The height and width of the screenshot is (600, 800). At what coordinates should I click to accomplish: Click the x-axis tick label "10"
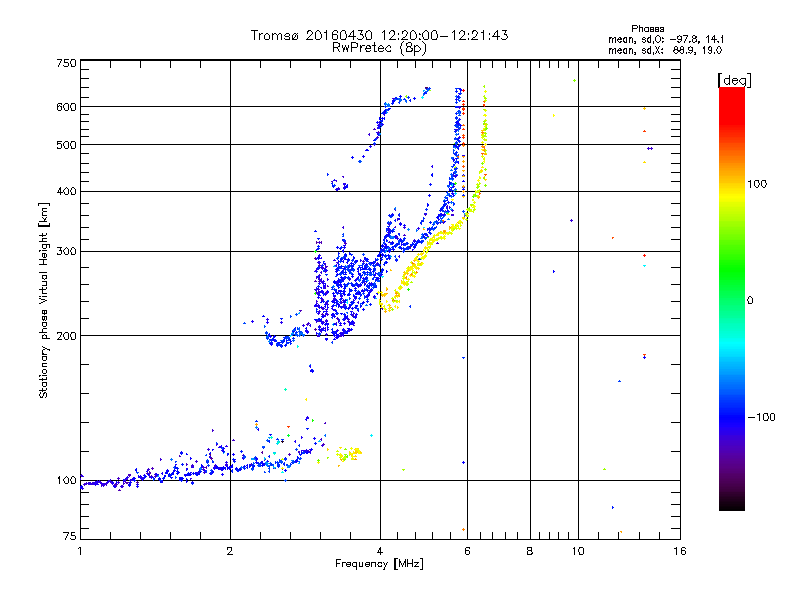[578, 551]
